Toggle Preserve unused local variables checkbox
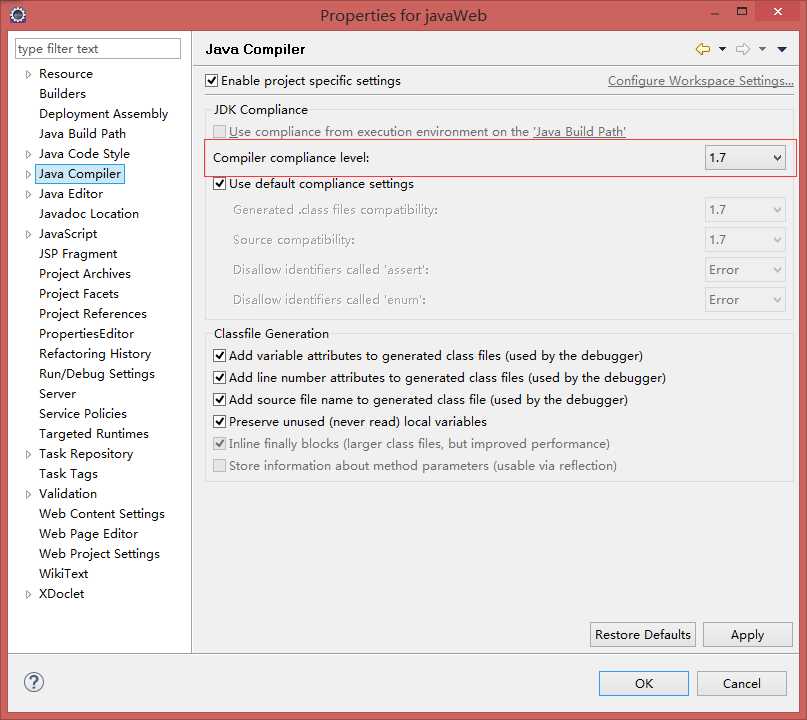Viewport: 807px width, 720px height. pyautogui.click(x=219, y=422)
